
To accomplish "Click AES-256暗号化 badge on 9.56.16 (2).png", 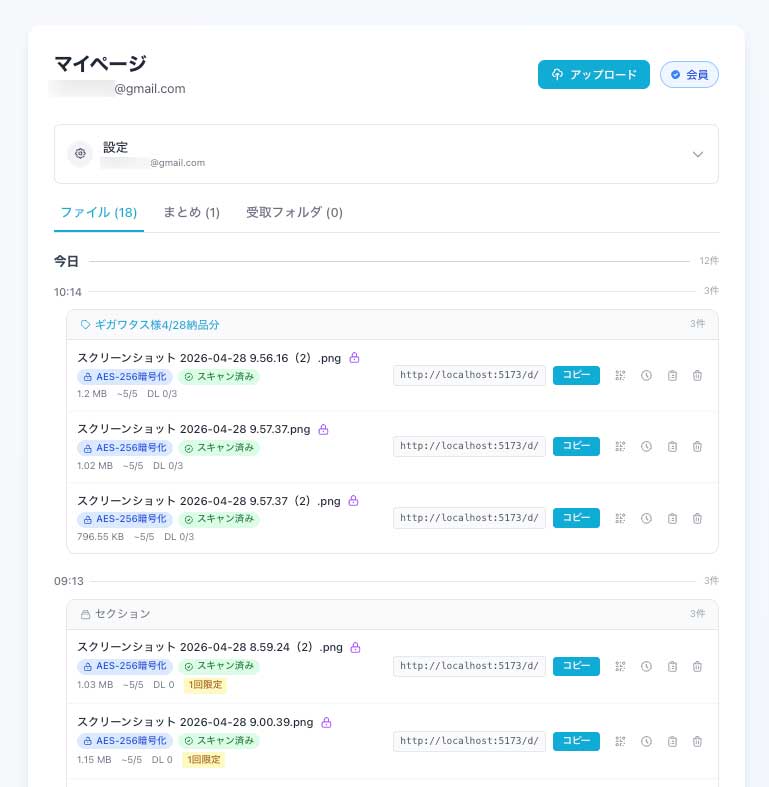I will (125, 376).
